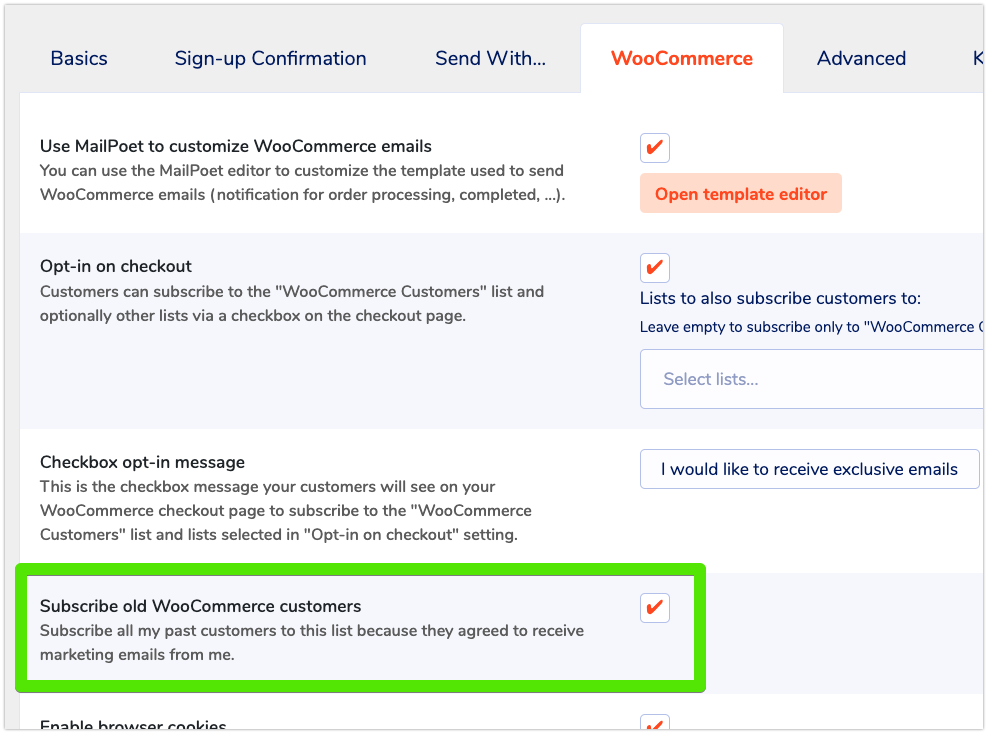This screenshot has width=988, height=734.
Task: Click the Opt-in on checkout label
Action: pyautogui.click(x=116, y=266)
